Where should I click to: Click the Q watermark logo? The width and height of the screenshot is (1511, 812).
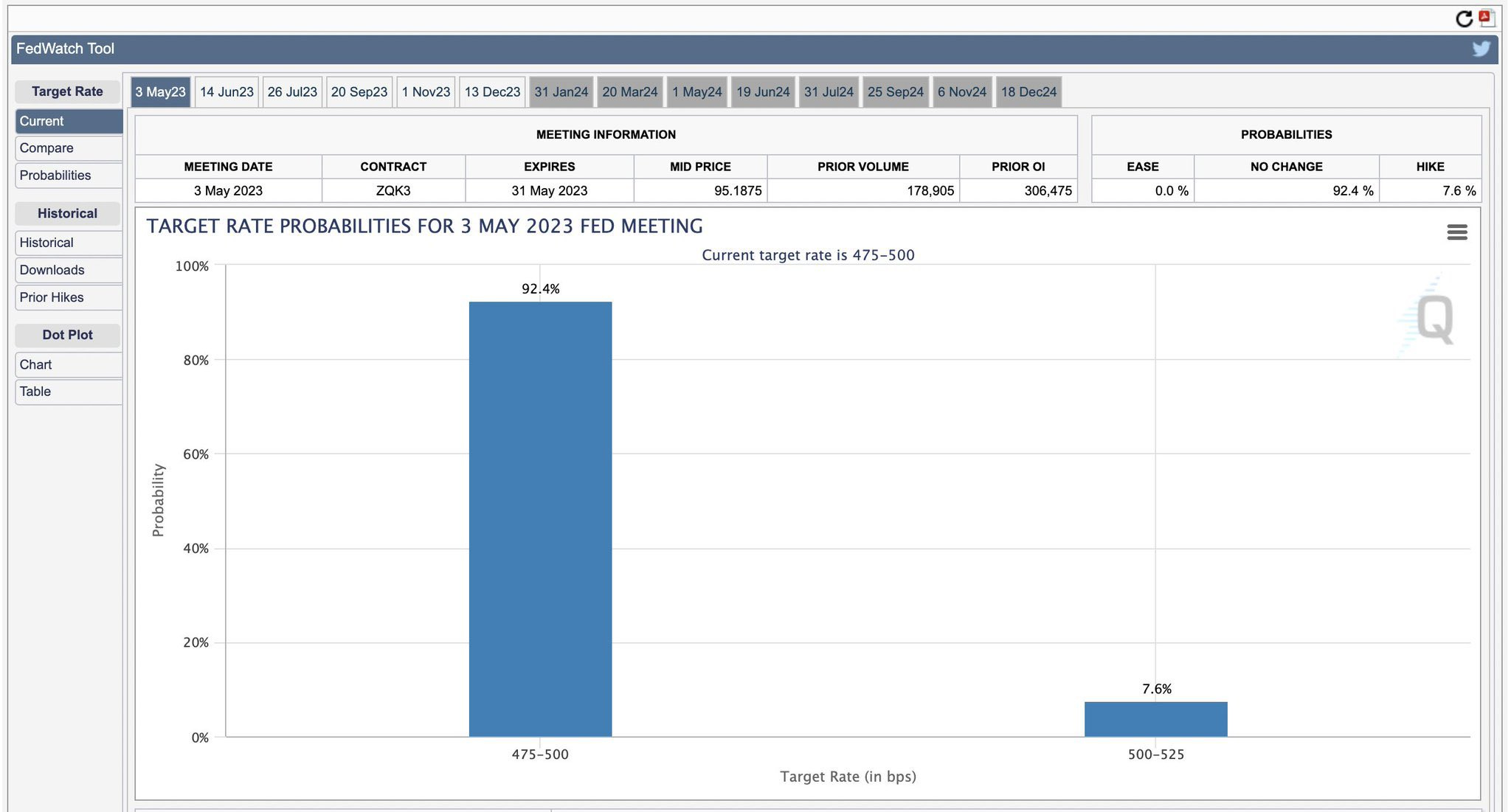coord(1434,319)
